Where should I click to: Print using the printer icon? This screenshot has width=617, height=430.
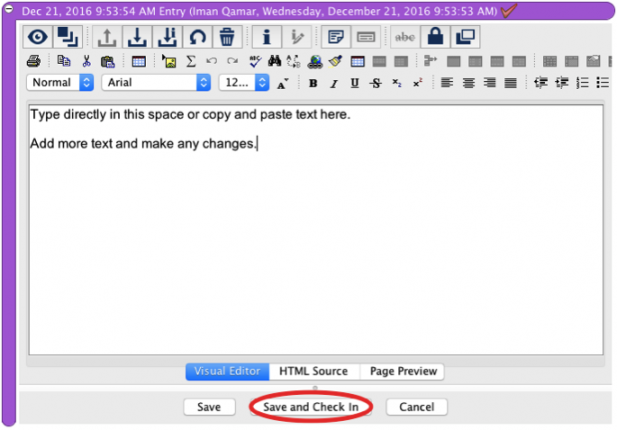[x=34, y=61]
